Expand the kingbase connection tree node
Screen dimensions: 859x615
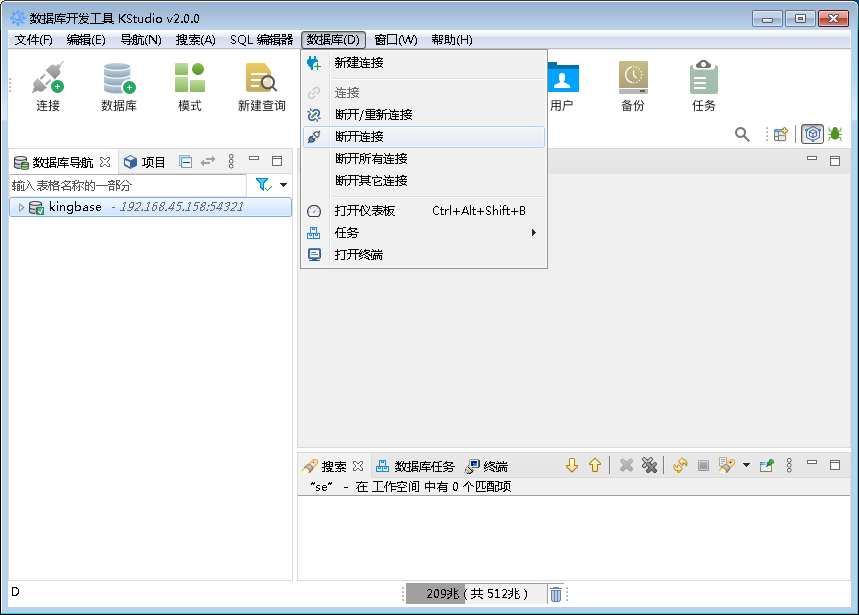(x=20, y=207)
